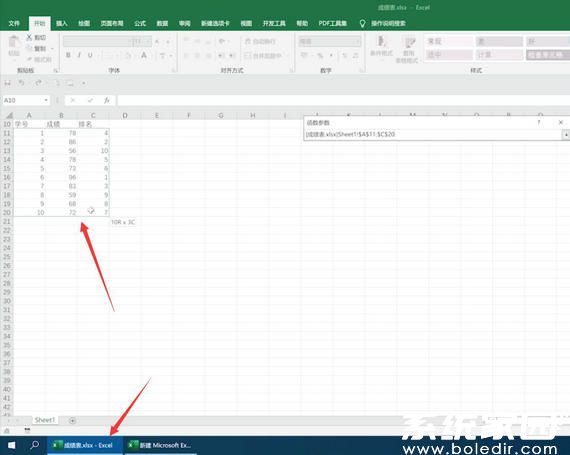Open the Windows Start button
570x455 pixels.
click(x=11, y=445)
